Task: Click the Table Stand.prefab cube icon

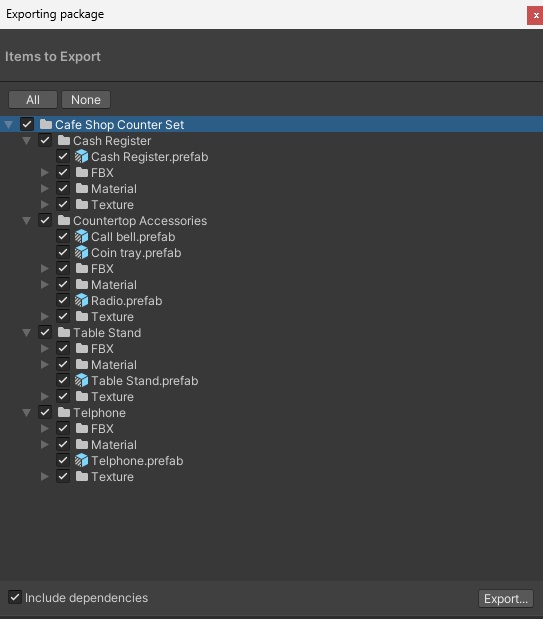Action: pyautogui.click(x=81, y=381)
